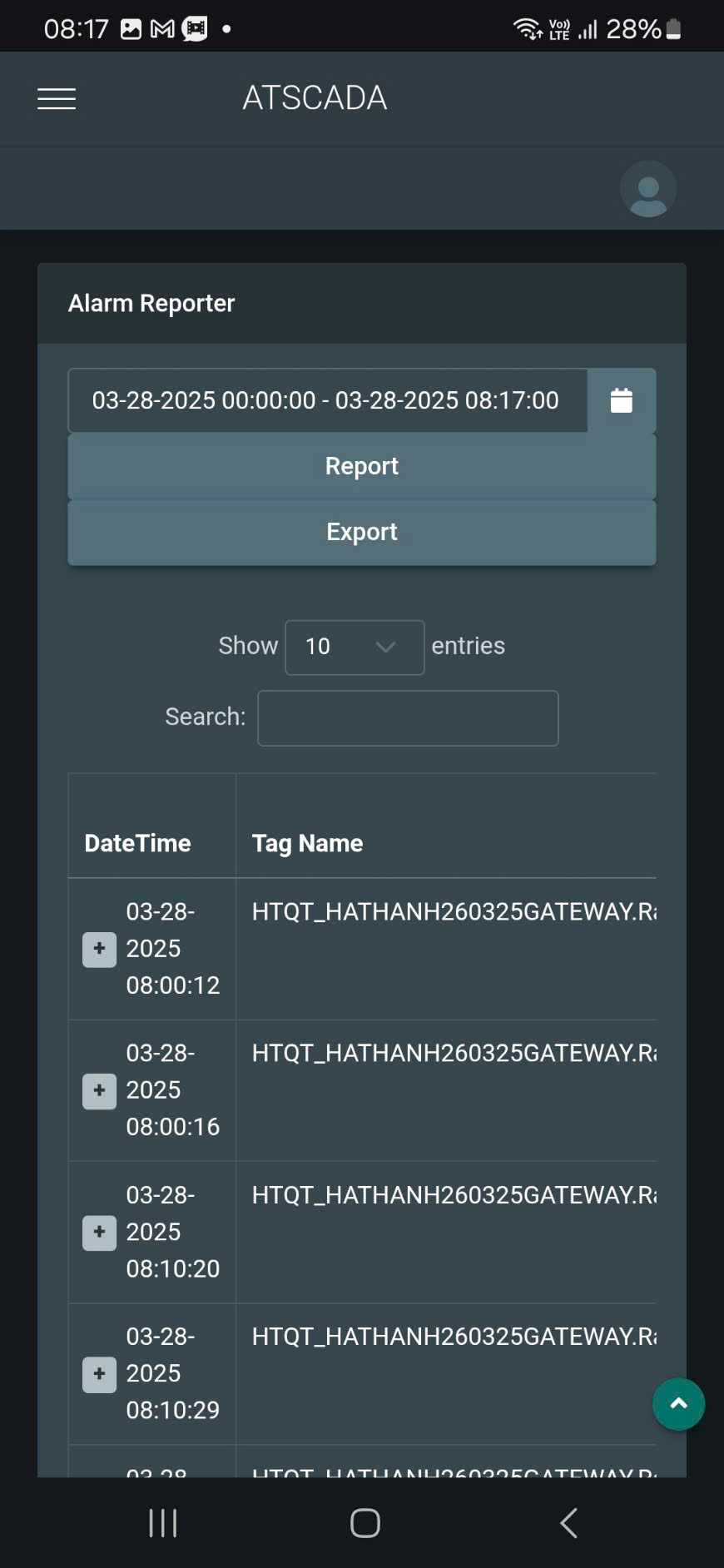The width and height of the screenshot is (724, 1568).
Task: Open the Android recent apps button
Action: 162,1523
